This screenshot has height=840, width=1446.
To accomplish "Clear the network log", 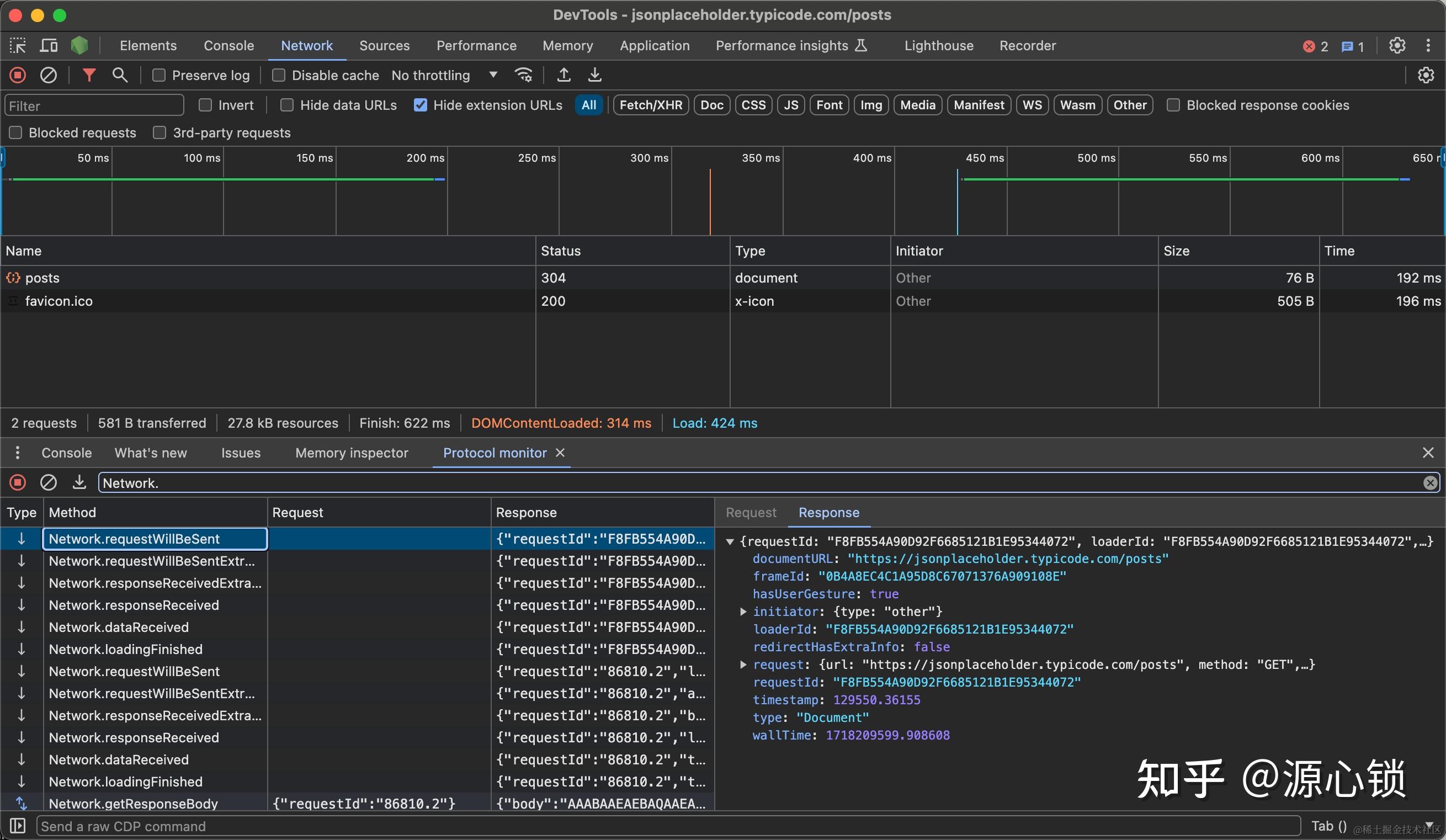I will [x=49, y=75].
